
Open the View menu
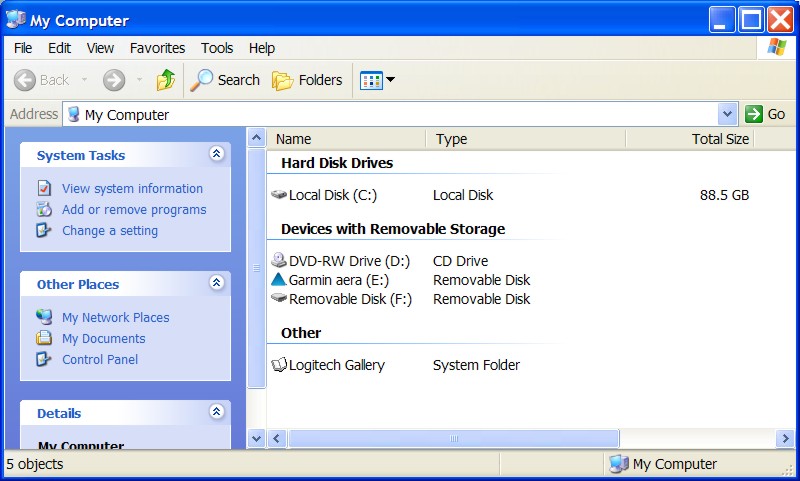click(100, 48)
